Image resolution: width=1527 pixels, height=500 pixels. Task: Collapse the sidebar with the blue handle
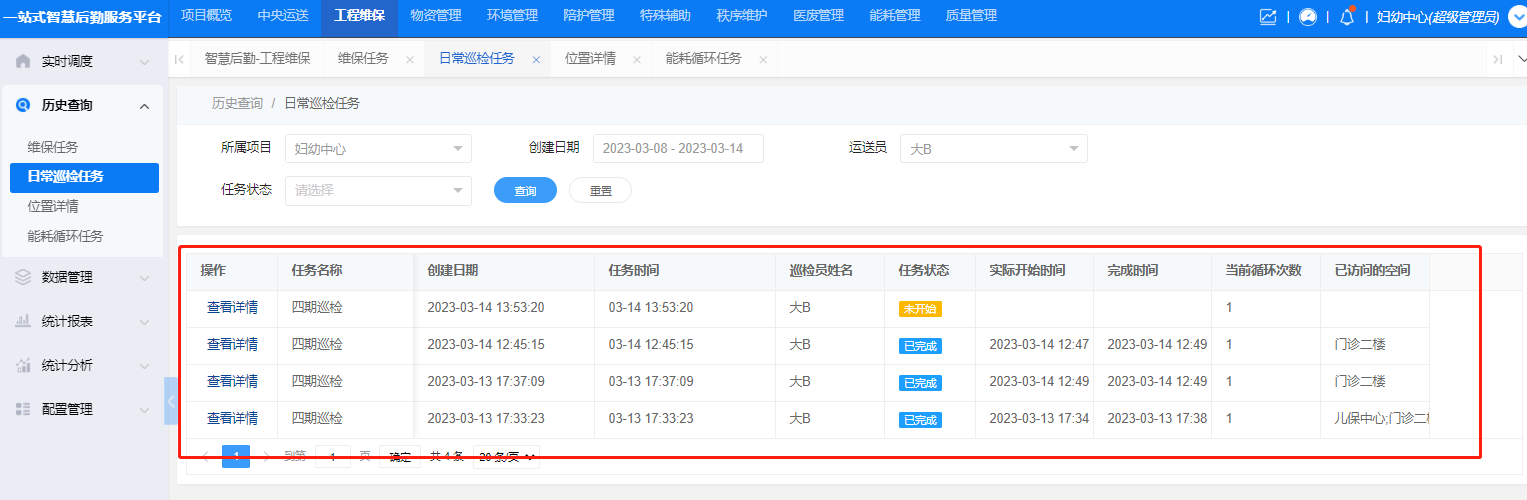(x=170, y=401)
